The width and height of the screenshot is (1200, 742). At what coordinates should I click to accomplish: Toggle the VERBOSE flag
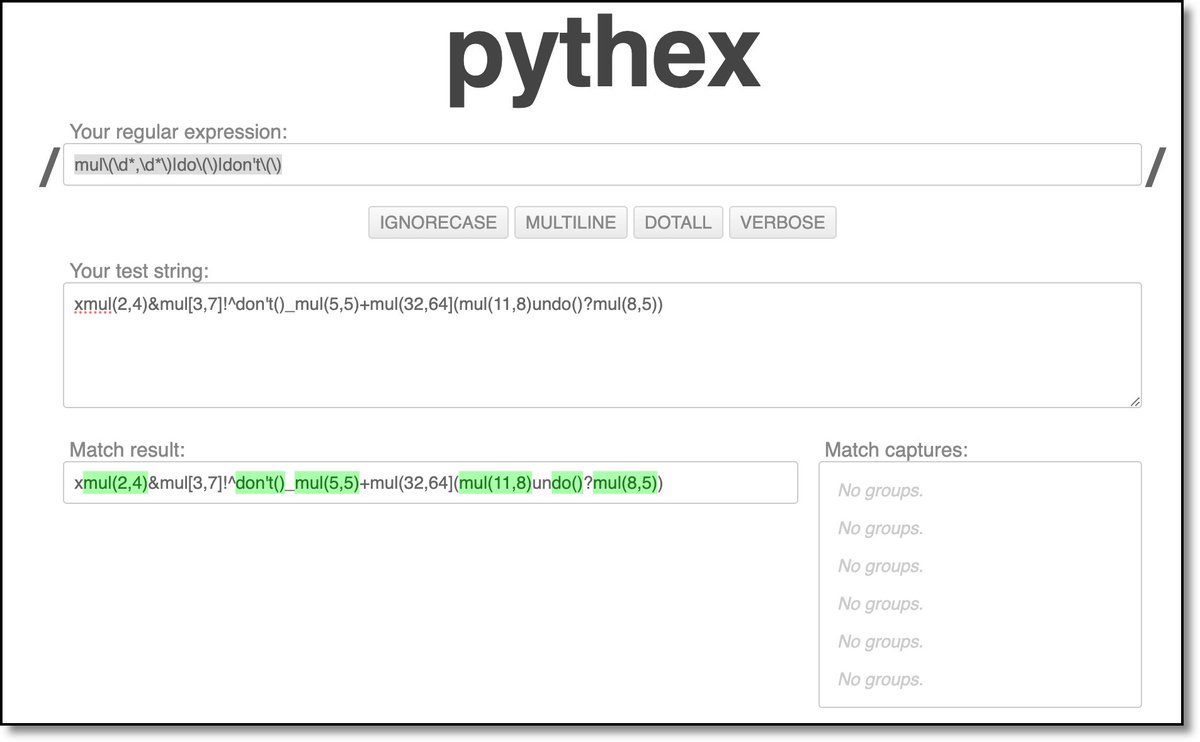782,222
